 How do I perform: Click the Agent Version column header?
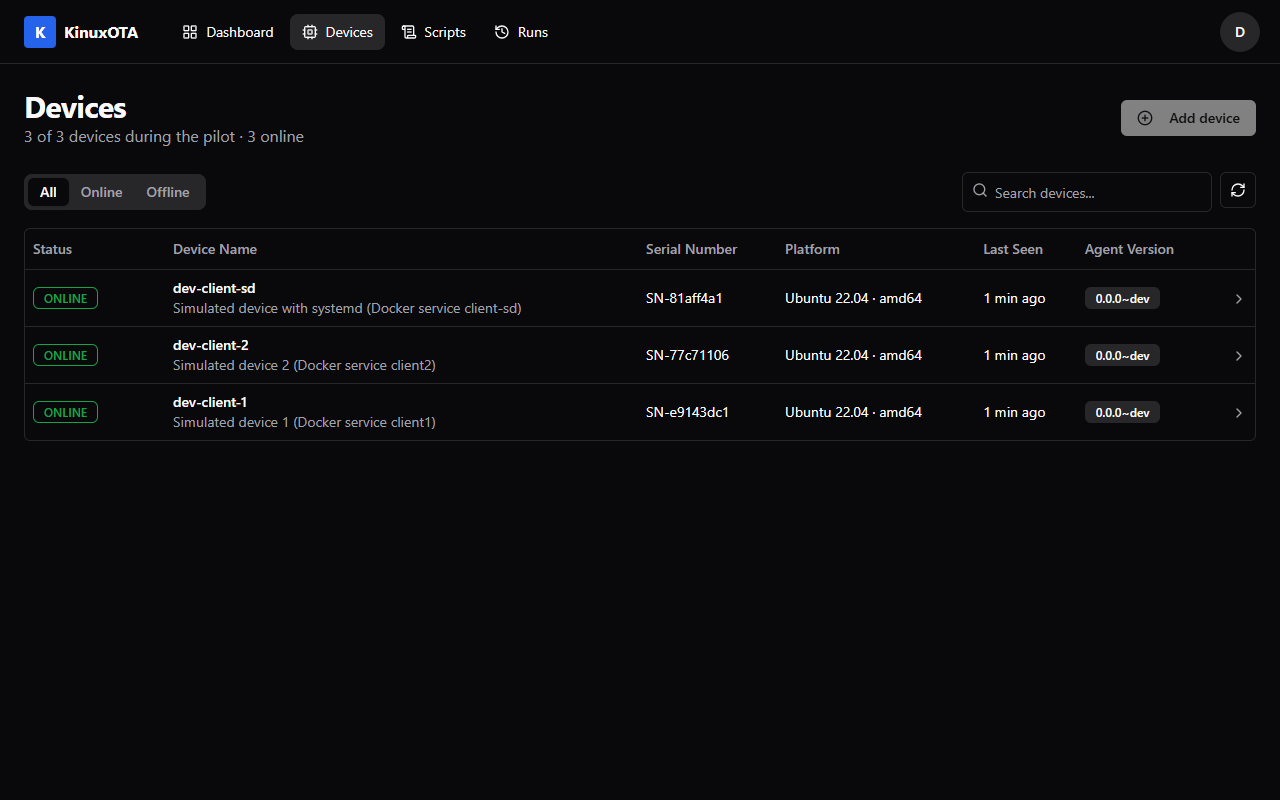coord(1129,249)
